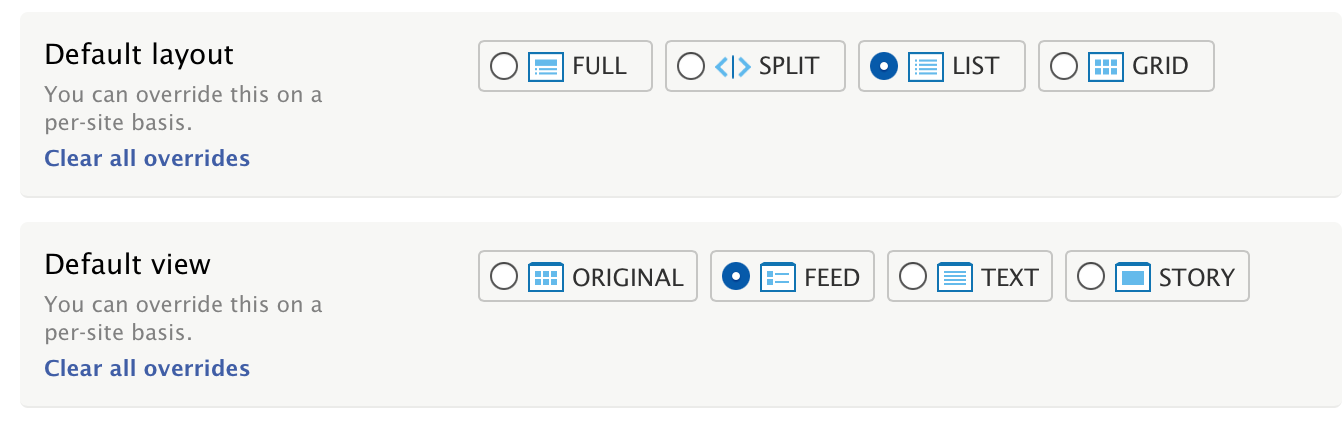Screen dimensions: 1342x426
Task: Click the Original view icon
Action: pos(545,277)
